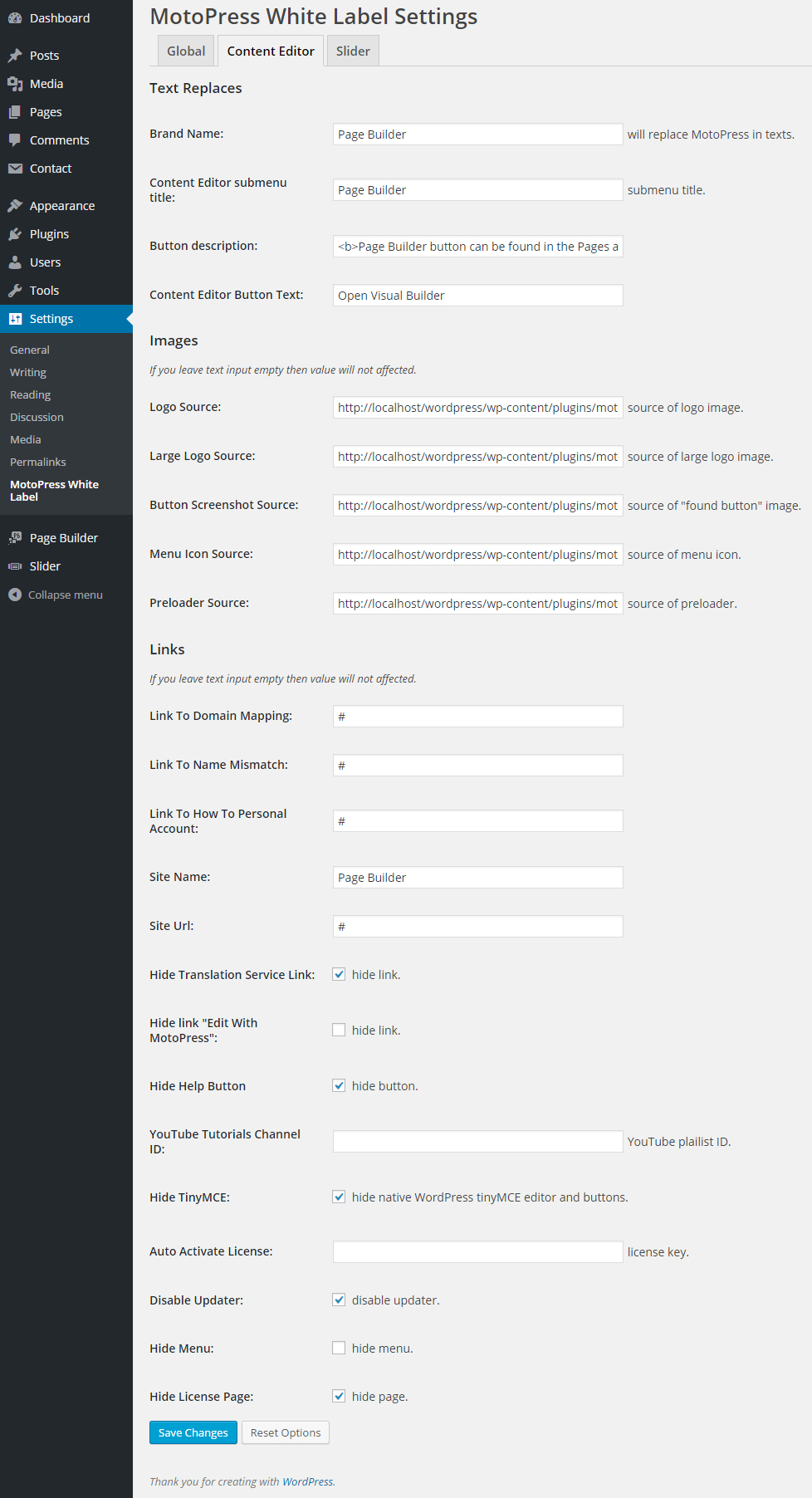Click the Button Screenshot Source field

(478, 506)
